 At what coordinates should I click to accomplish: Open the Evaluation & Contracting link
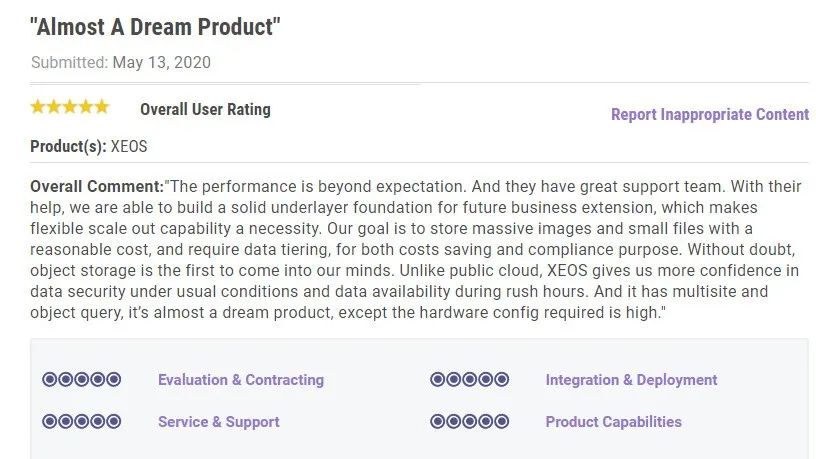tap(241, 380)
